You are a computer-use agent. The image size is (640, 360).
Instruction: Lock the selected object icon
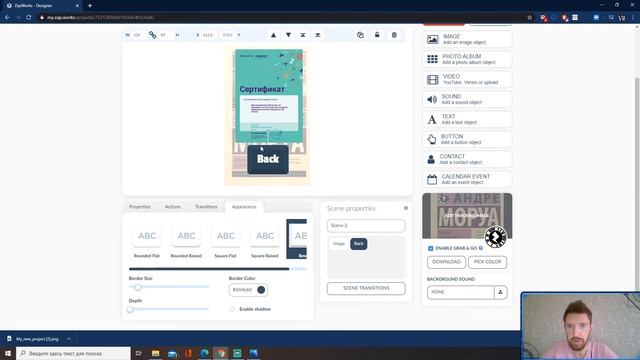pyautogui.click(x=377, y=35)
